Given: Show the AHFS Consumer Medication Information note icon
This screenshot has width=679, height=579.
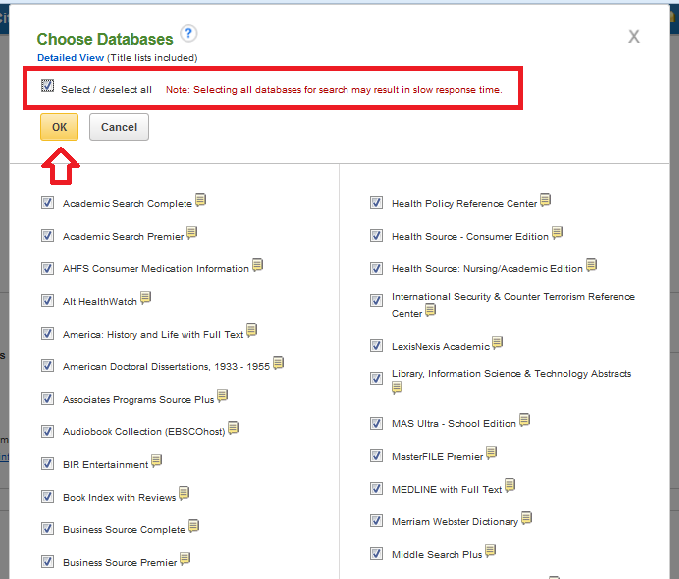Looking at the screenshot, I should coord(257,265).
